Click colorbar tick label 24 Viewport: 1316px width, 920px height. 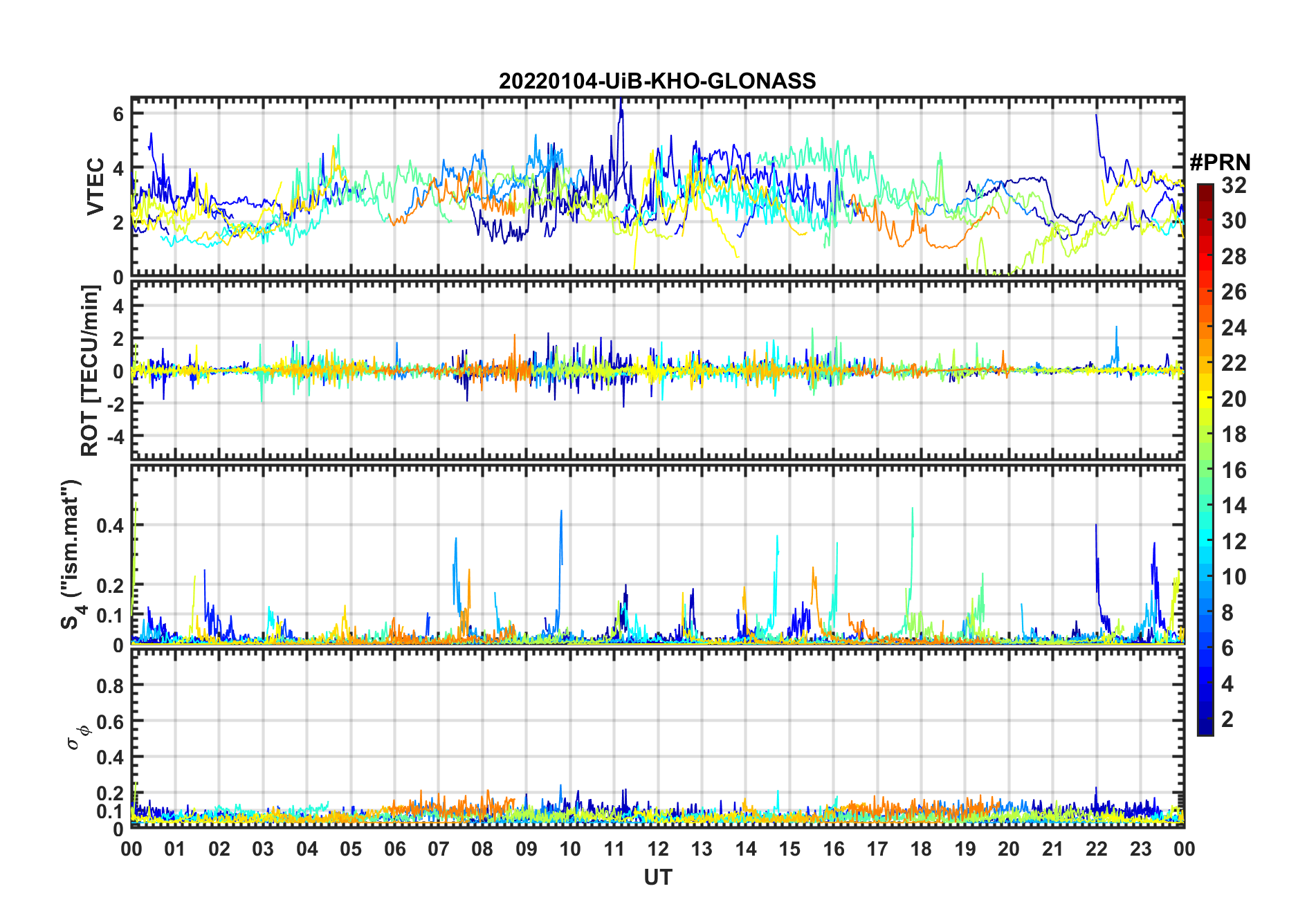click(1234, 328)
